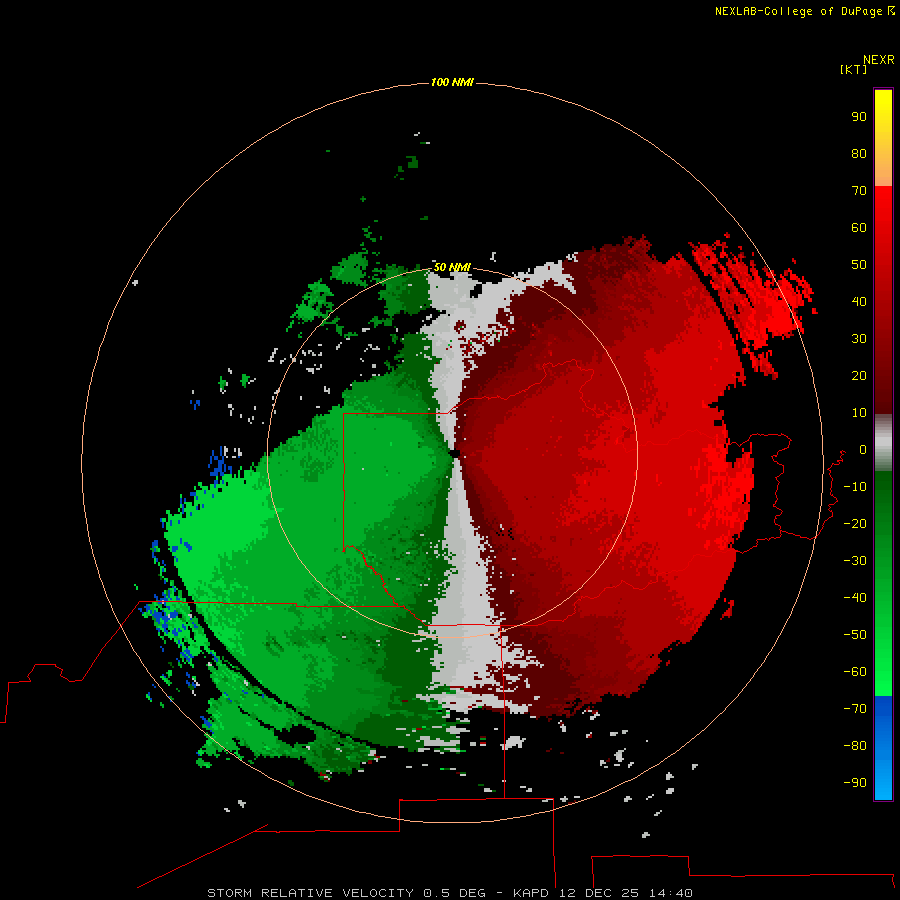
Task: Click the KAPD station identifier in the footer
Action: point(532,893)
